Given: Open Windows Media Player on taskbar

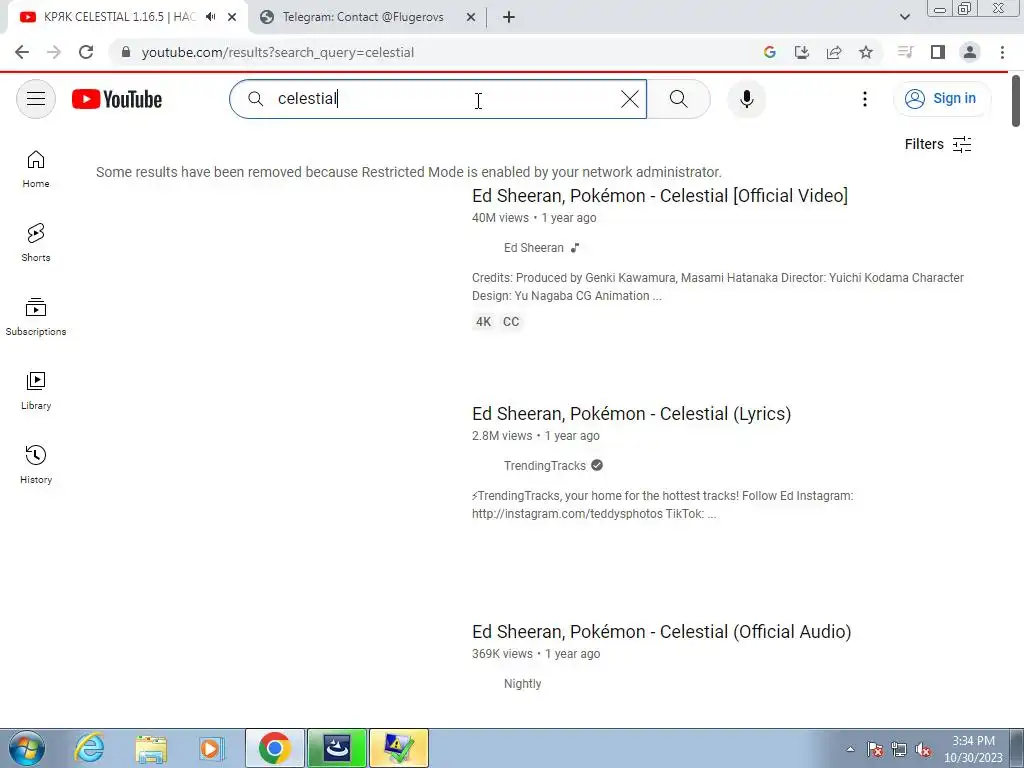Looking at the screenshot, I should (211, 748).
